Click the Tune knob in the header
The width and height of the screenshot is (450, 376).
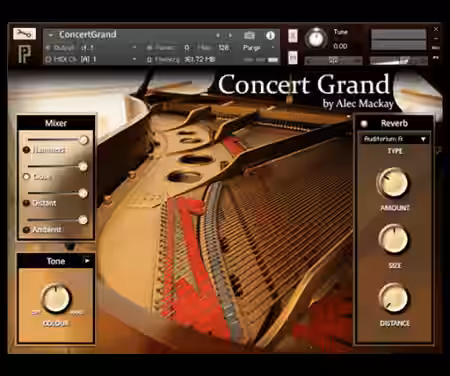point(316,38)
